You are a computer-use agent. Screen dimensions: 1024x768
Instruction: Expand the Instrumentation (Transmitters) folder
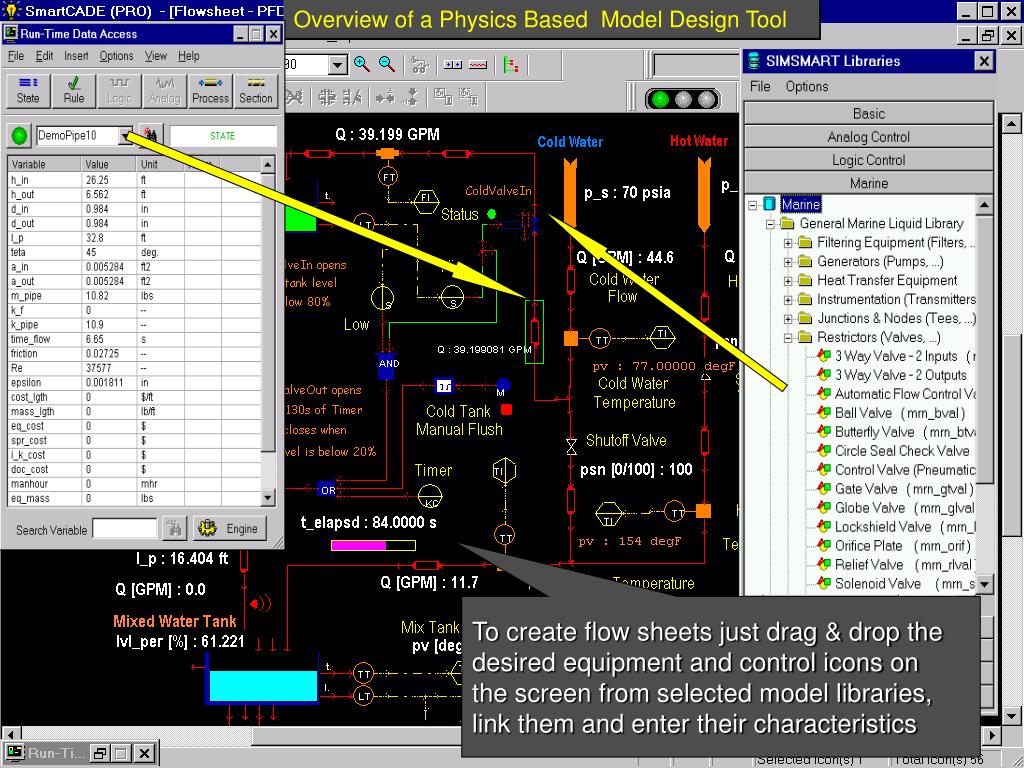tap(788, 300)
